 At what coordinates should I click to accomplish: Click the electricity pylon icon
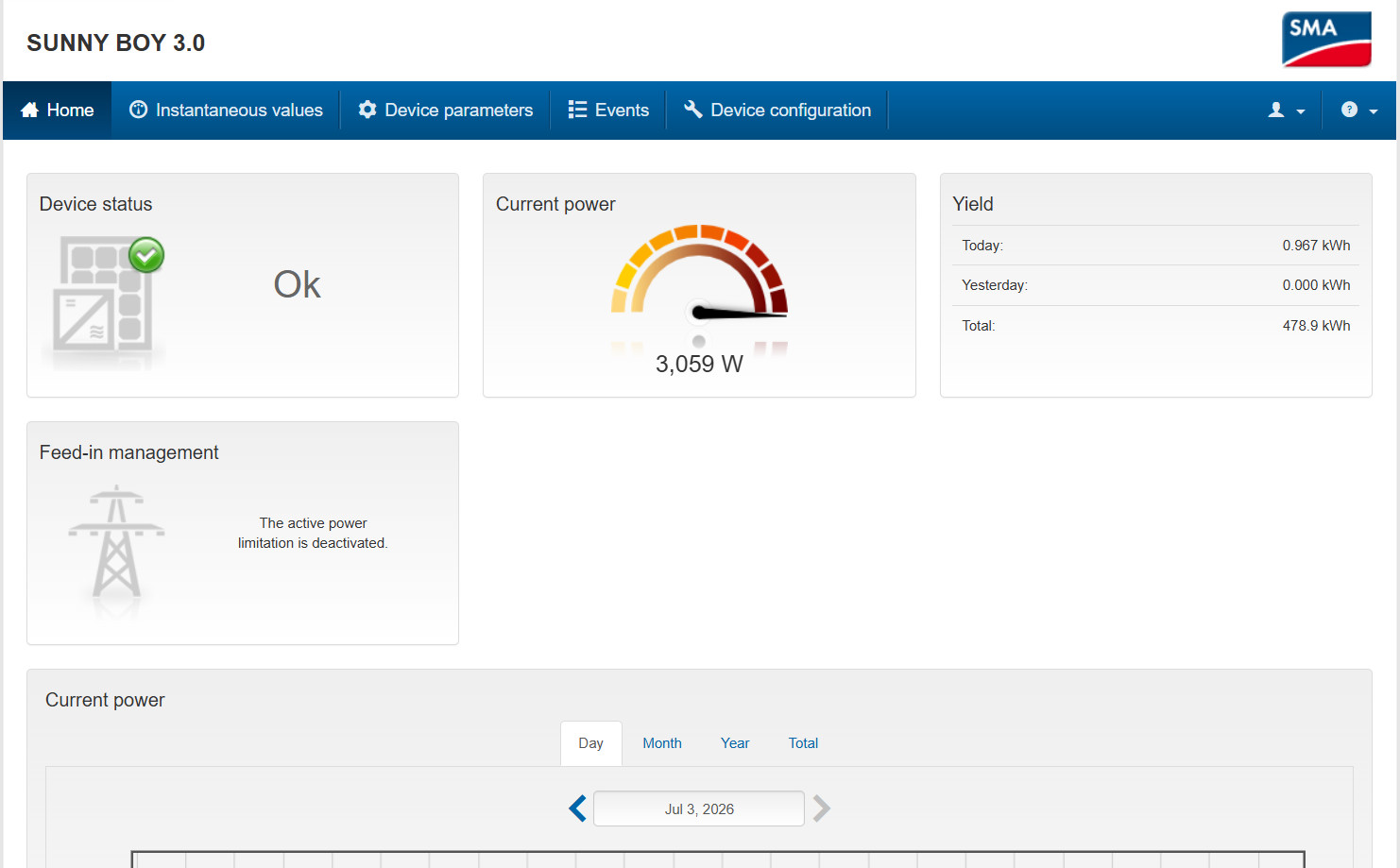tap(116, 541)
